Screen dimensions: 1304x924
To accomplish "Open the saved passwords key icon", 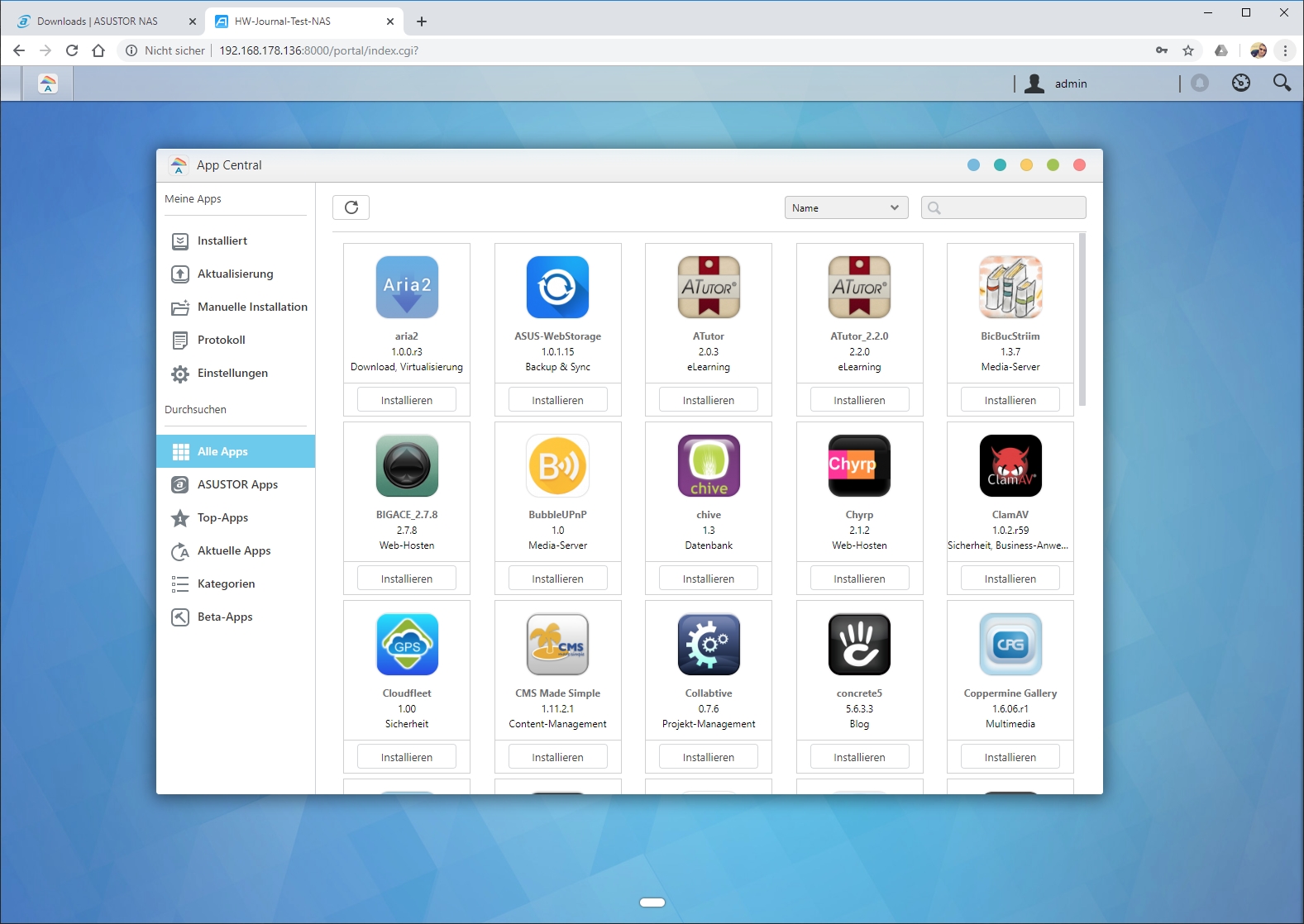I will tap(1162, 50).
